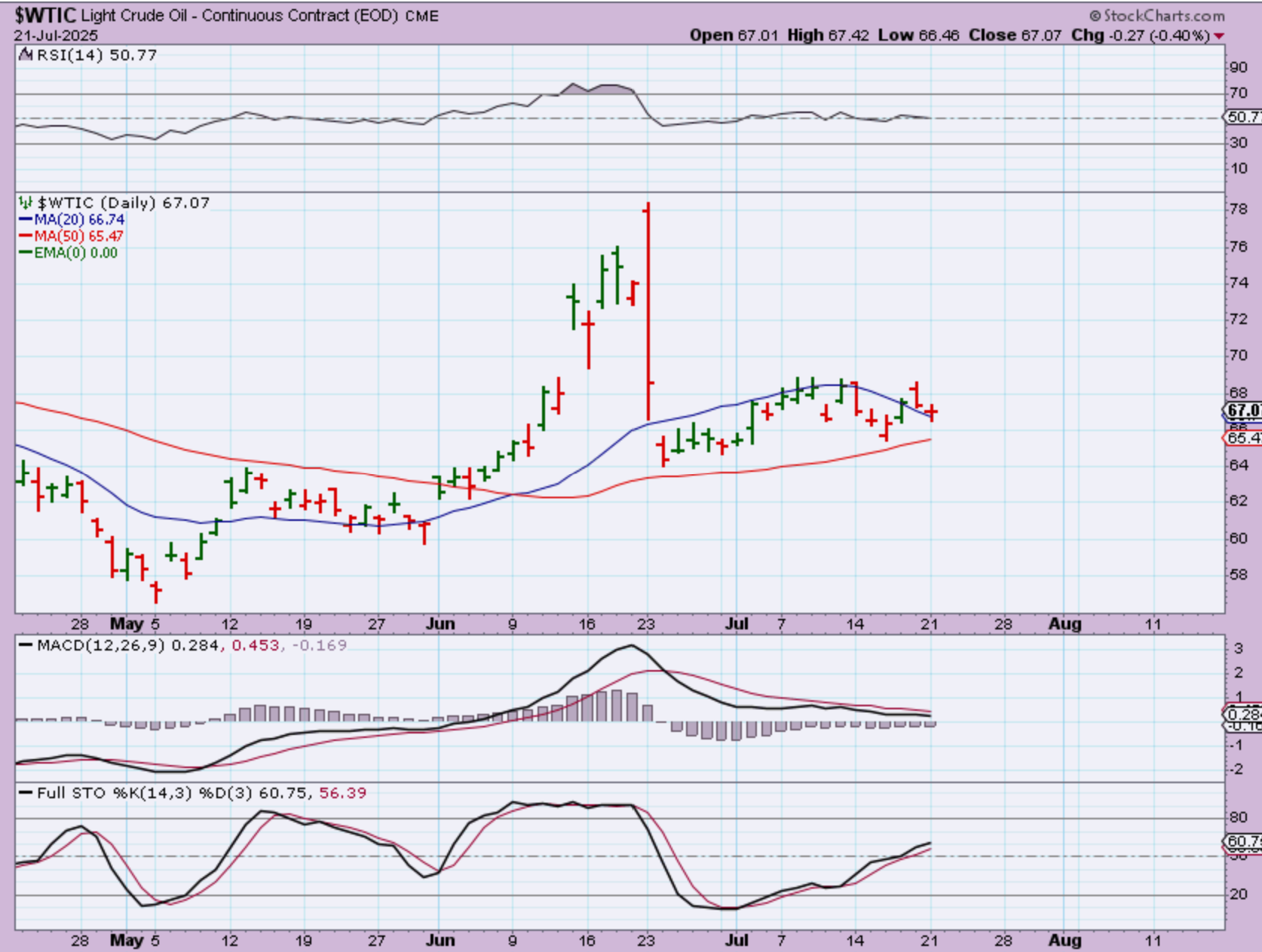Screen dimensions: 1262x952
Task: Click the Aug label on bottom axis
Action: 1064,940
